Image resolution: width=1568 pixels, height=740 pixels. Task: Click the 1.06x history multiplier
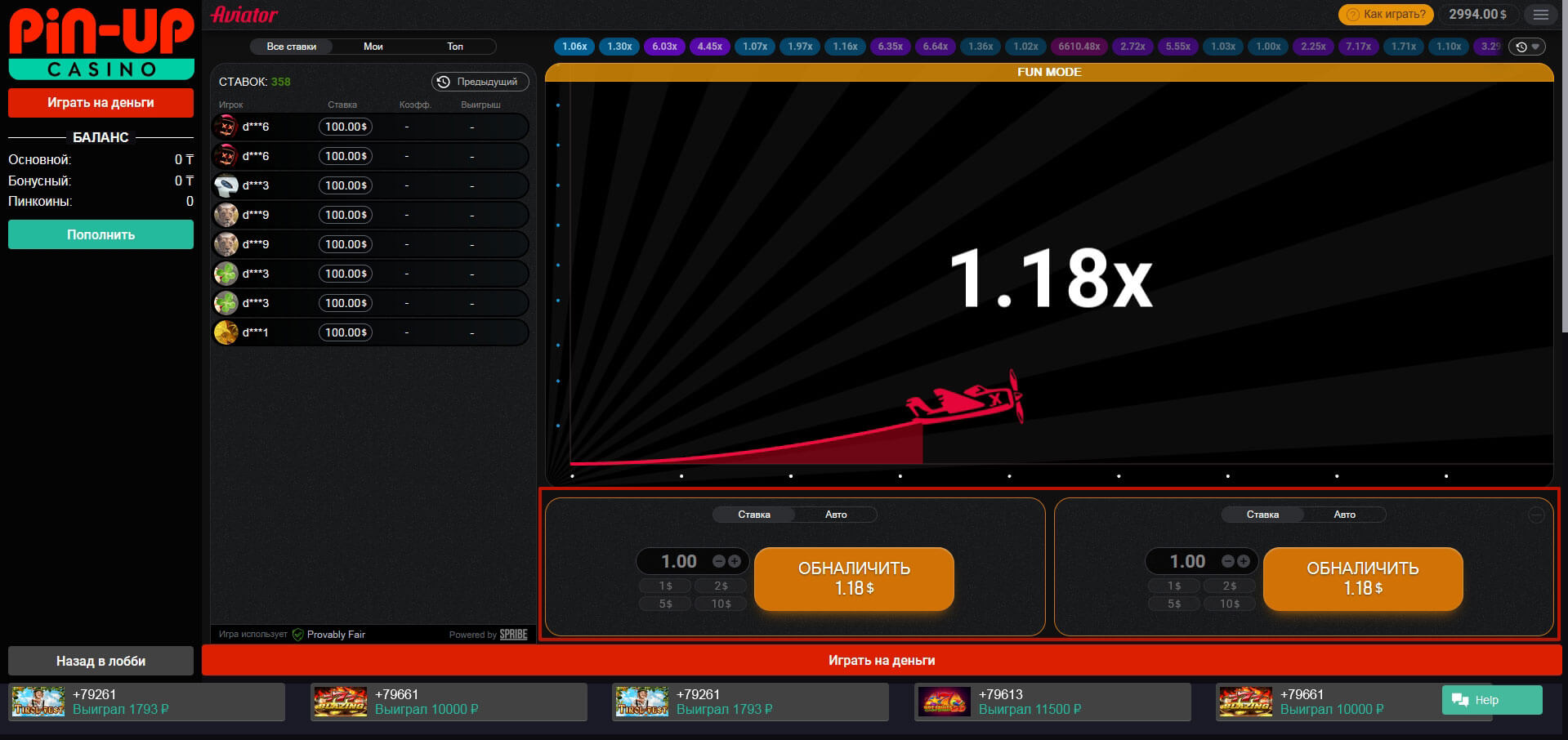coord(574,47)
